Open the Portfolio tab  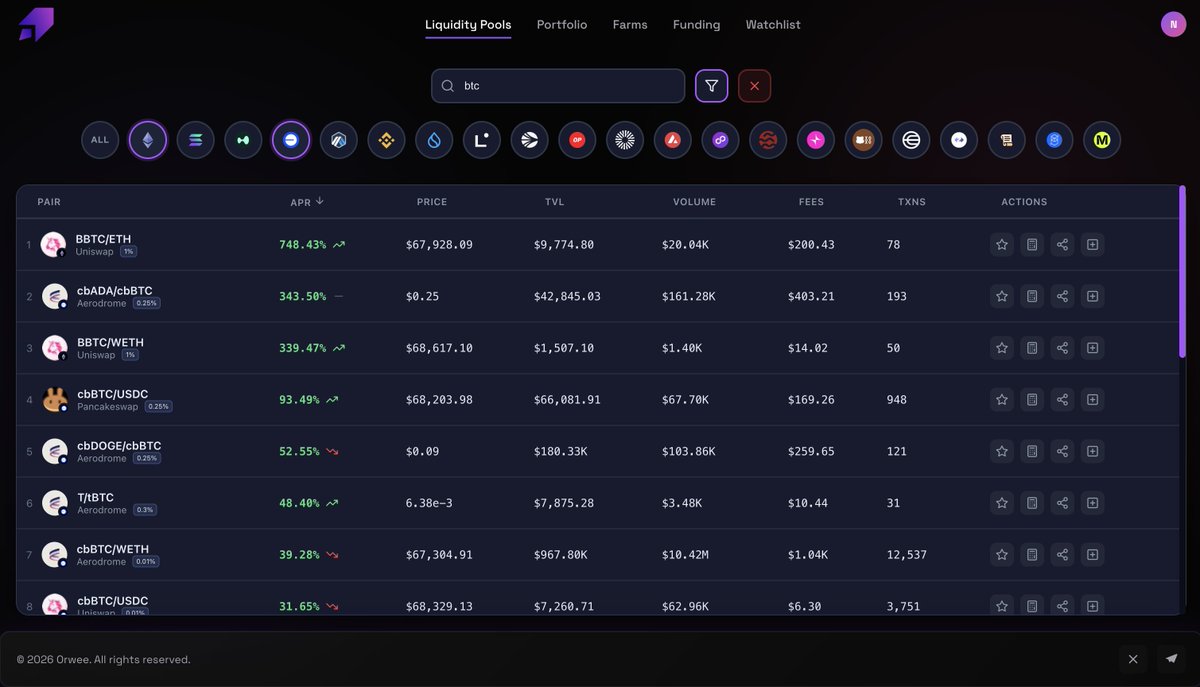(562, 24)
